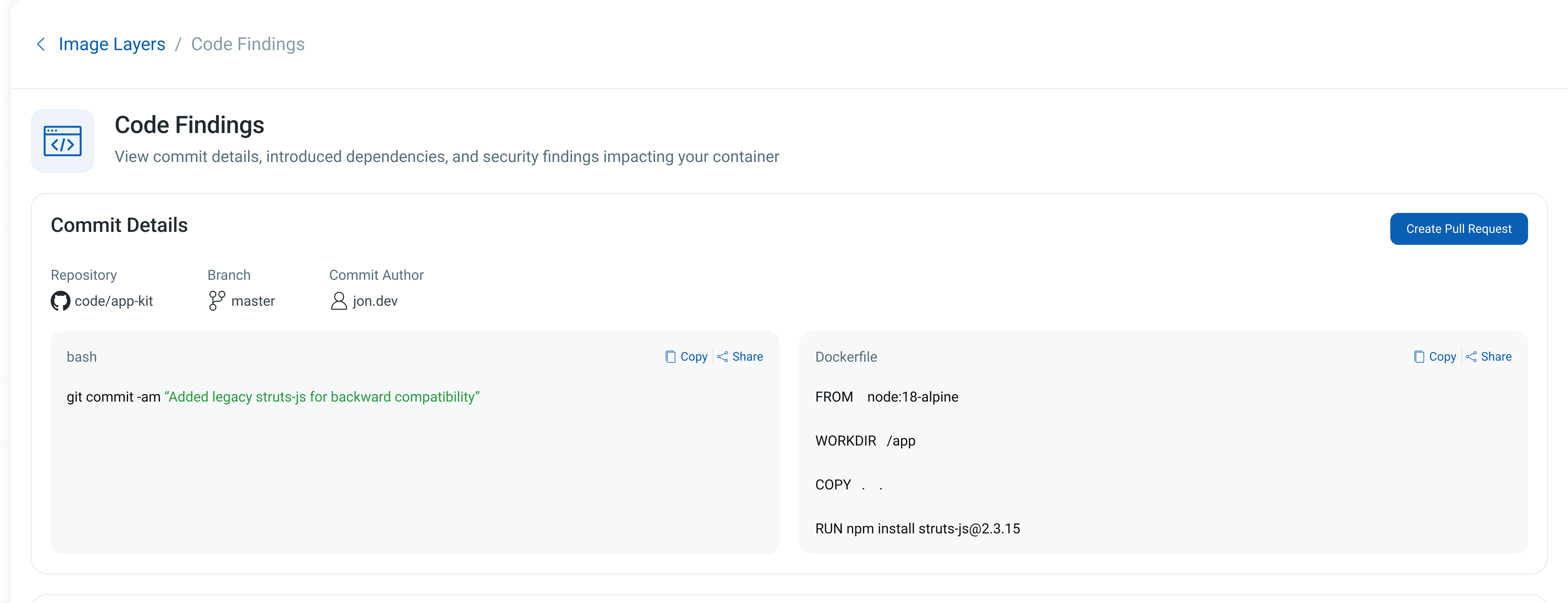Click the git branch icon beside master
This screenshot has width=1568, height=603.
(216, 301)
